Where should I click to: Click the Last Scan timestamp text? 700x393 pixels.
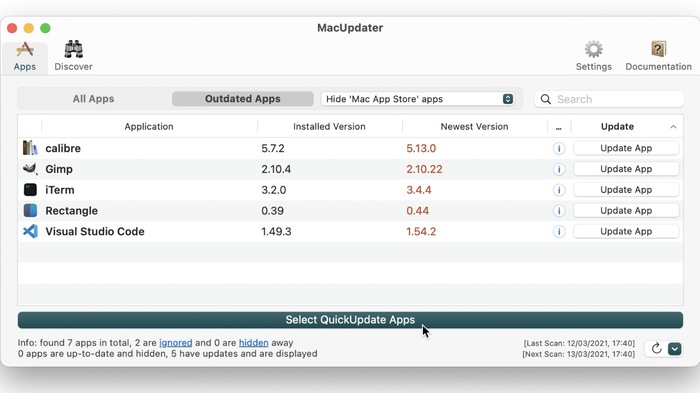pyautogui.click(x=579, y=343)
